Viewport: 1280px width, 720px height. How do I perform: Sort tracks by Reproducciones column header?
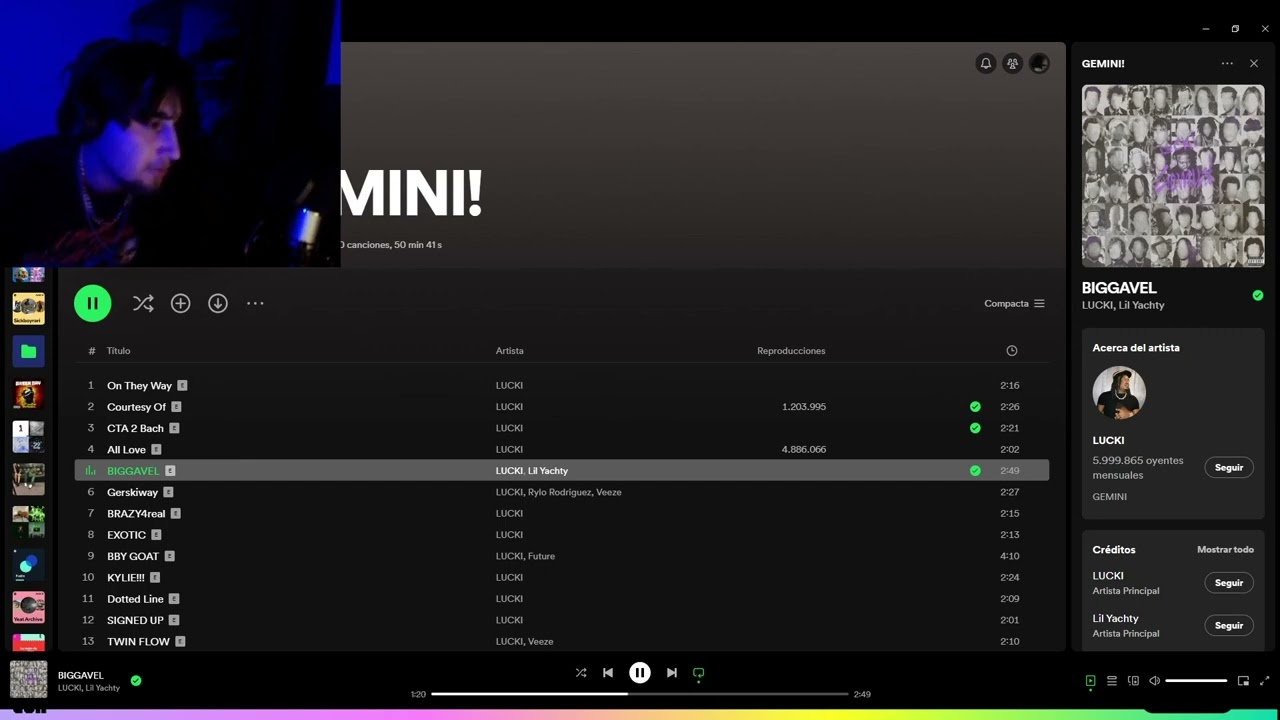point(791,351)
